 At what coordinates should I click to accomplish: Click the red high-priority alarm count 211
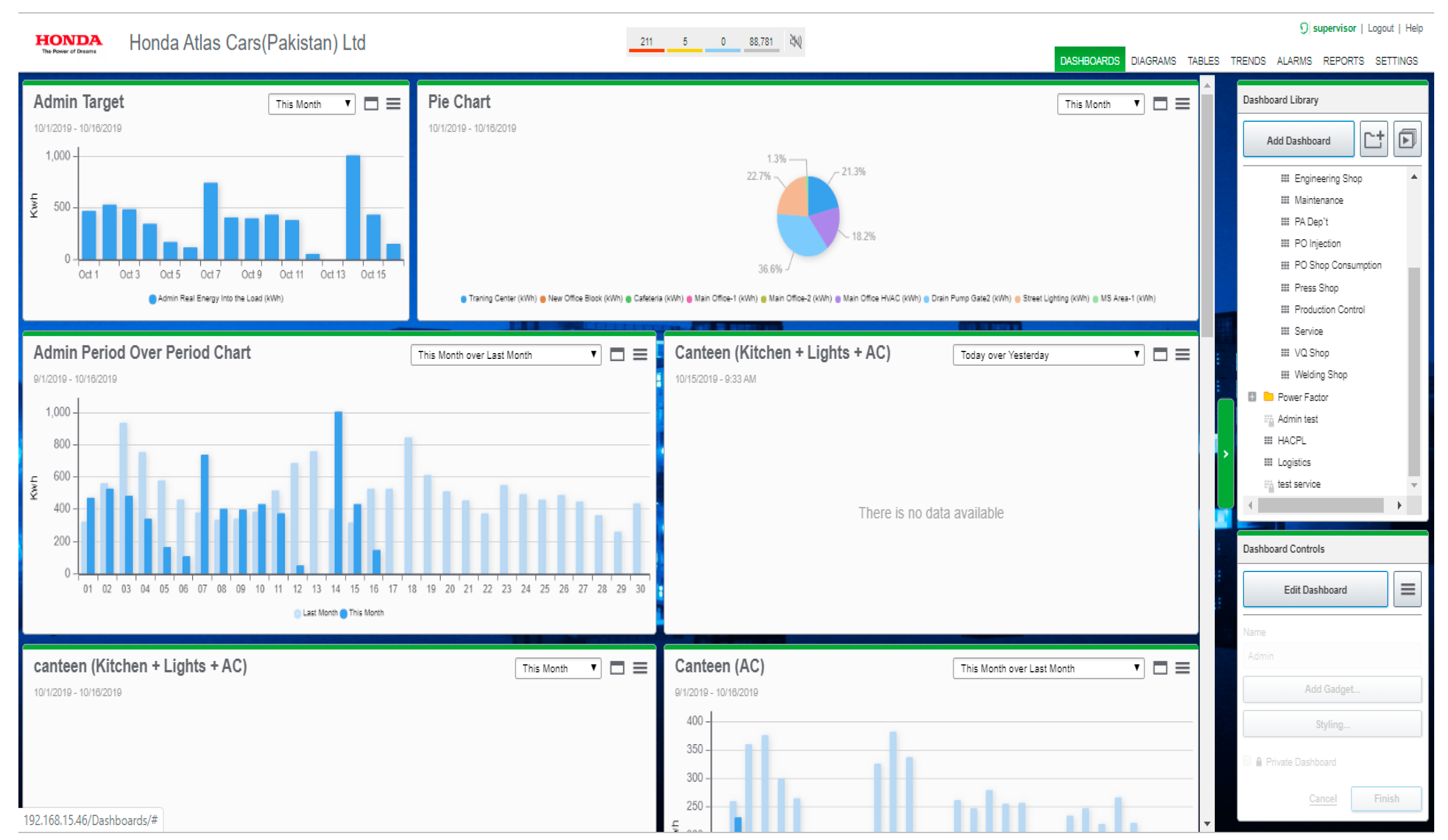(x=646, y=42)
